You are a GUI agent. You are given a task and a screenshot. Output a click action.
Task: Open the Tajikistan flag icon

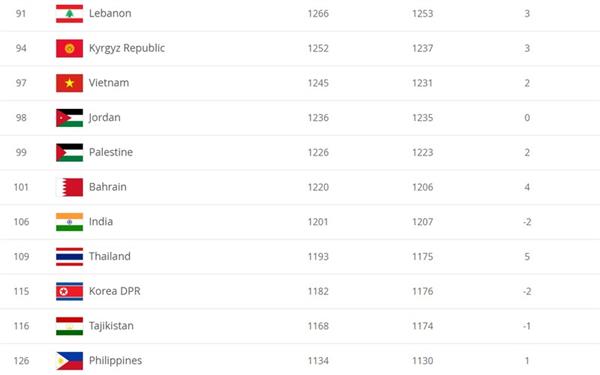[69, 326]
